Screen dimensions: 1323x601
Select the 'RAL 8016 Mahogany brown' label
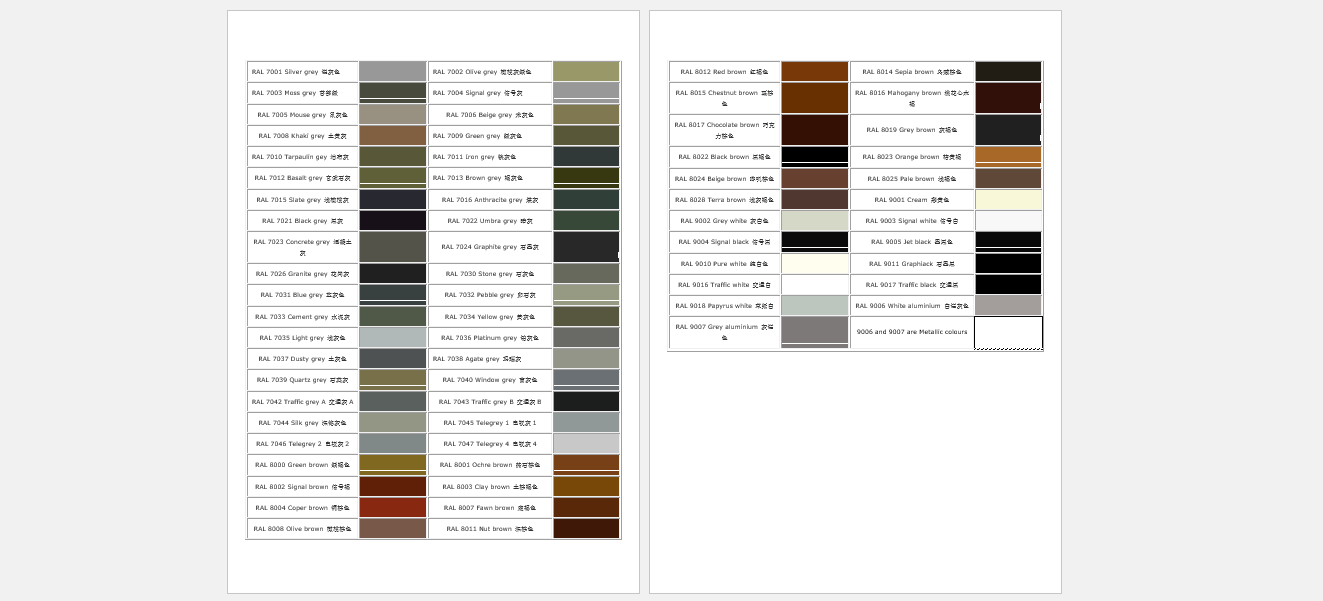click(x=911, y=98)
